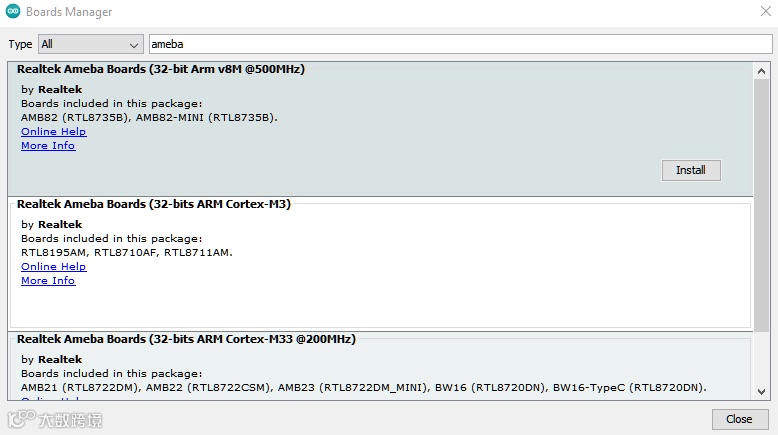778x435 pixels.
Task: Close the Boards Manager with the Close button
Action: click(x=739, y=419)
